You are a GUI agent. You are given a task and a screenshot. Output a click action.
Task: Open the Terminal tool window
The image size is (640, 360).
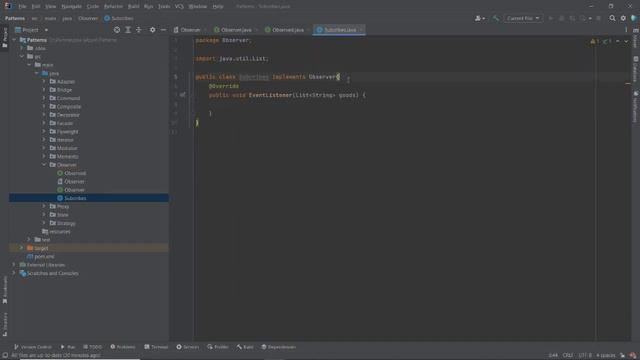(x=156, y=347)
